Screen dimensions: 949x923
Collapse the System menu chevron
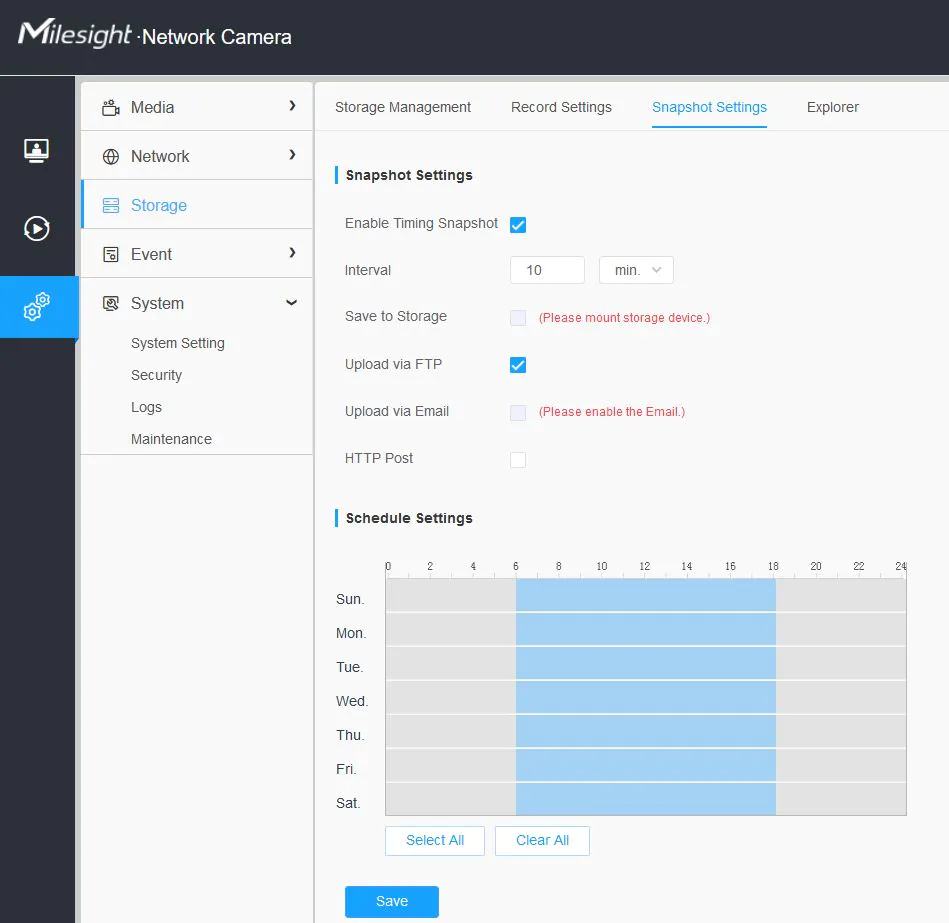[x=292, y=303]
